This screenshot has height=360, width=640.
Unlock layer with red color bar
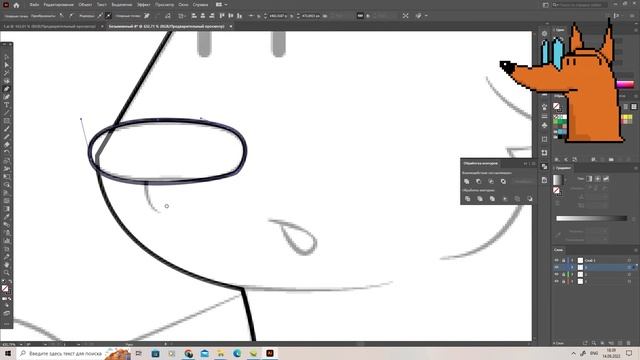[x=563, y=281]
